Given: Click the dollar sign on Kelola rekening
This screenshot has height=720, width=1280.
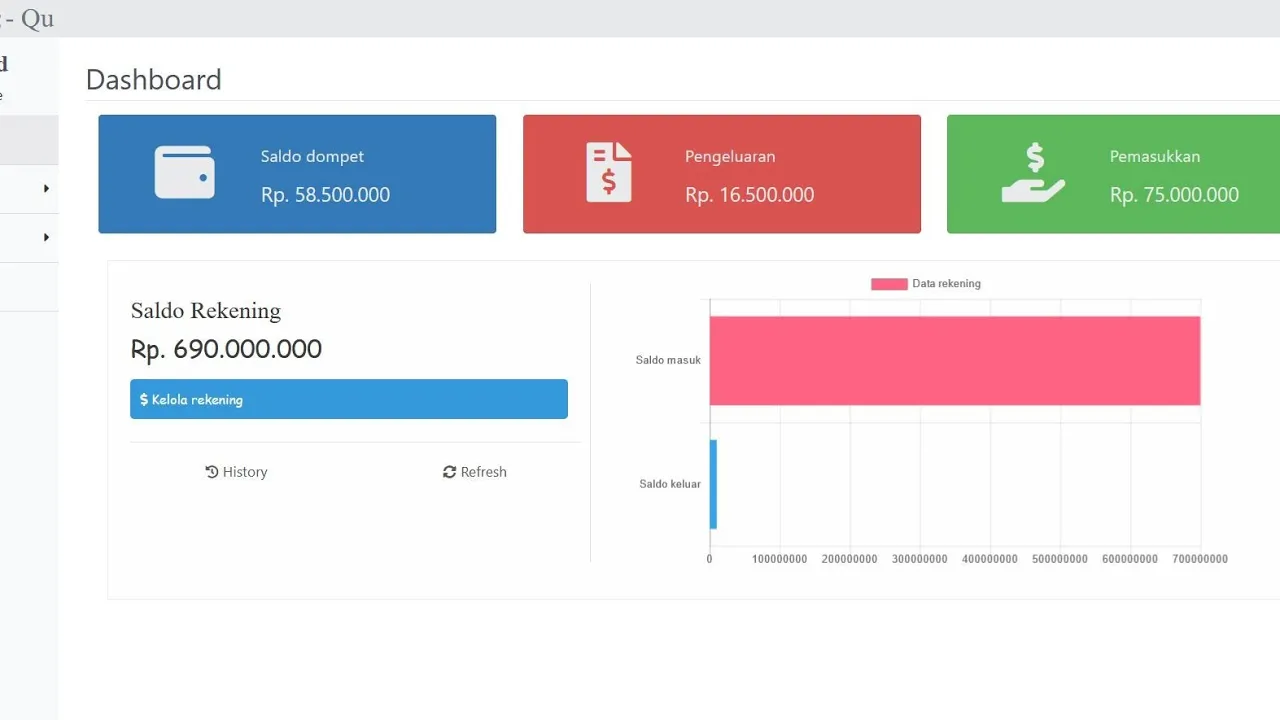Looking at the screenshot, I should 144,399.
